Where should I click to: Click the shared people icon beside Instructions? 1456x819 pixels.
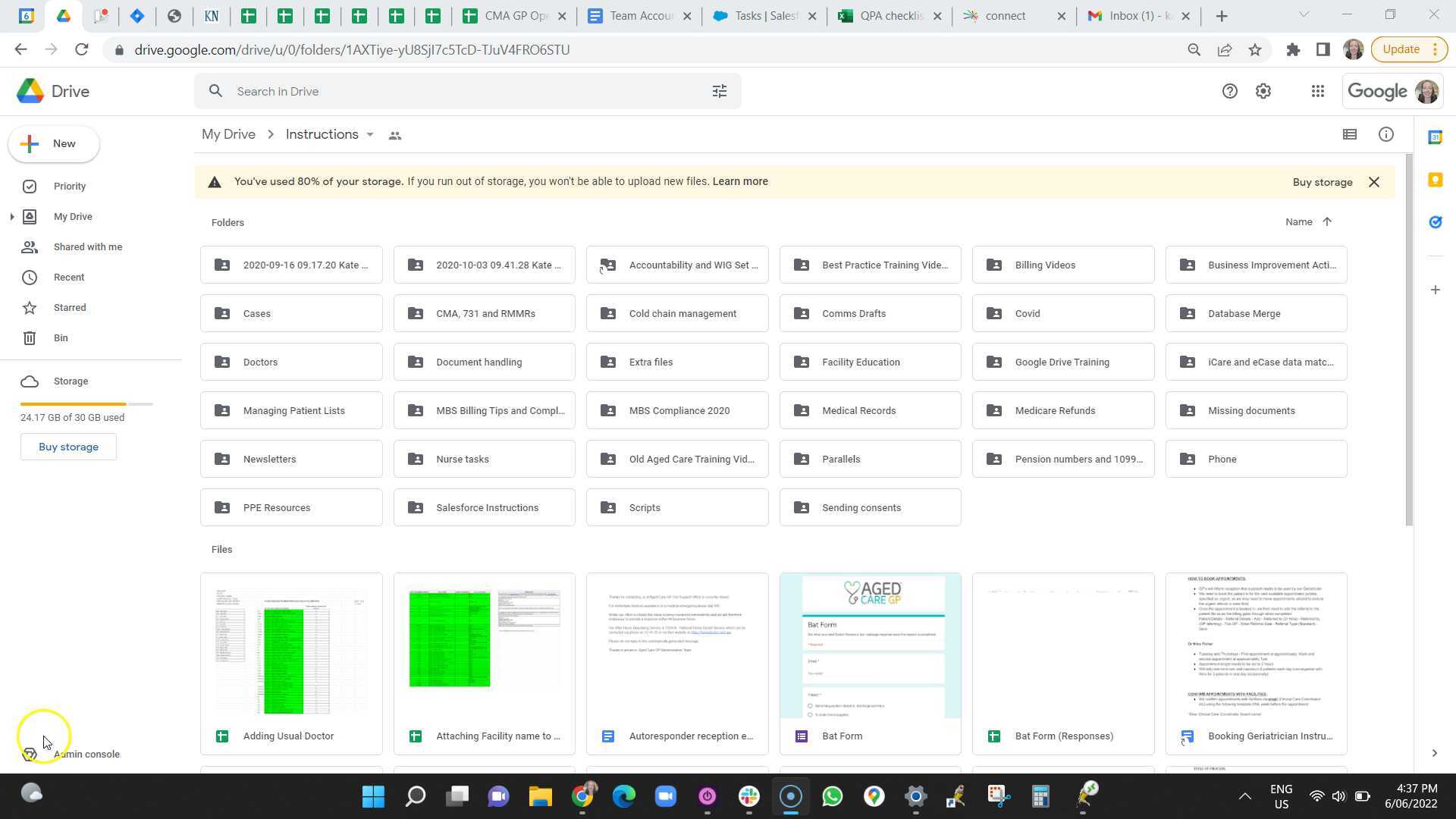(394, 136)
